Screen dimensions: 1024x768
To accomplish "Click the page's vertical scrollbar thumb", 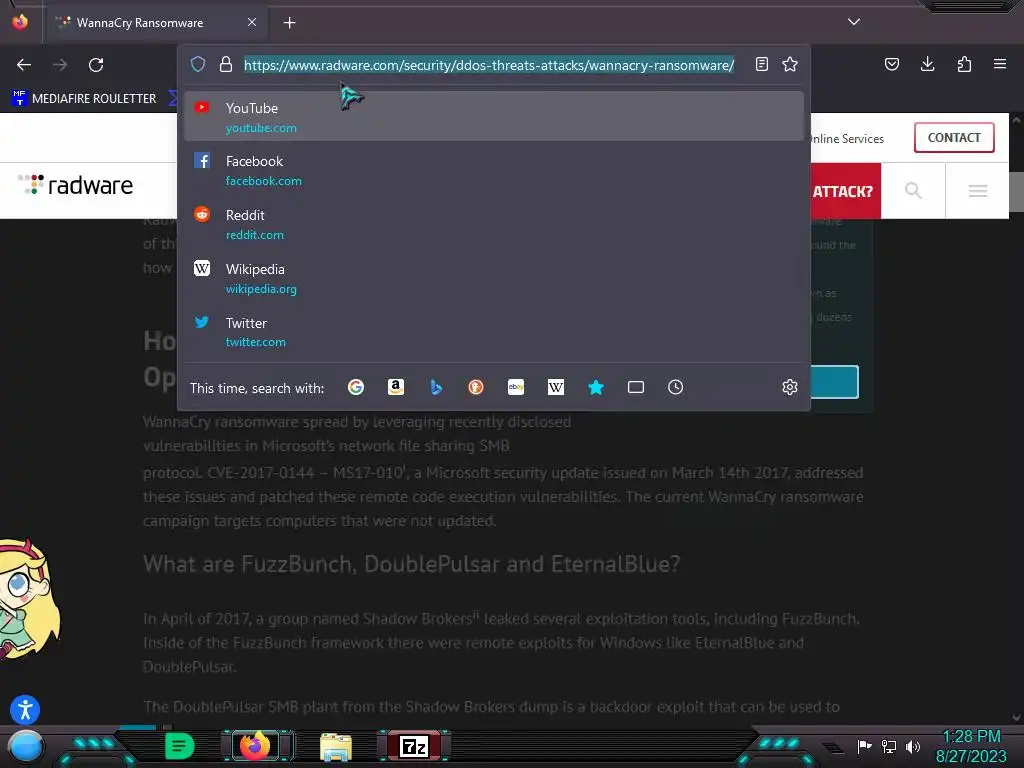I will coord(1016,192).
